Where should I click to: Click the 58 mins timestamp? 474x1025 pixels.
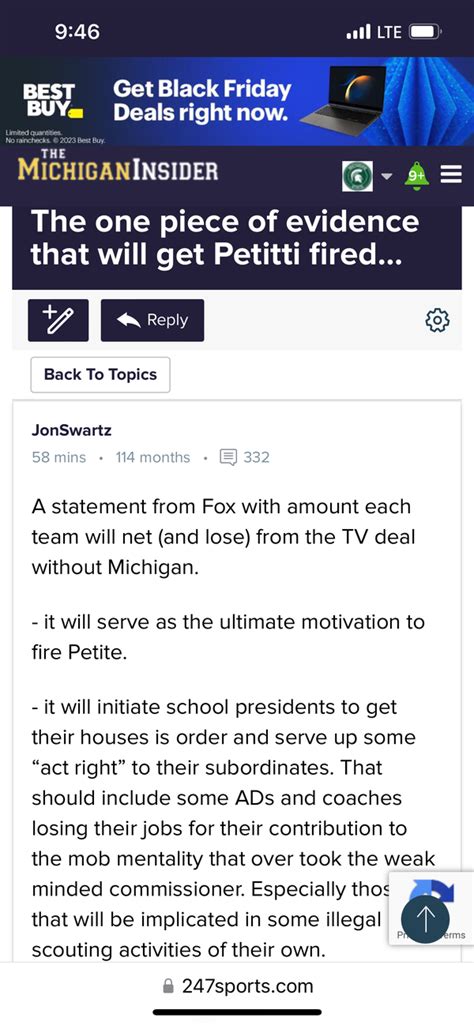[59, 458]
